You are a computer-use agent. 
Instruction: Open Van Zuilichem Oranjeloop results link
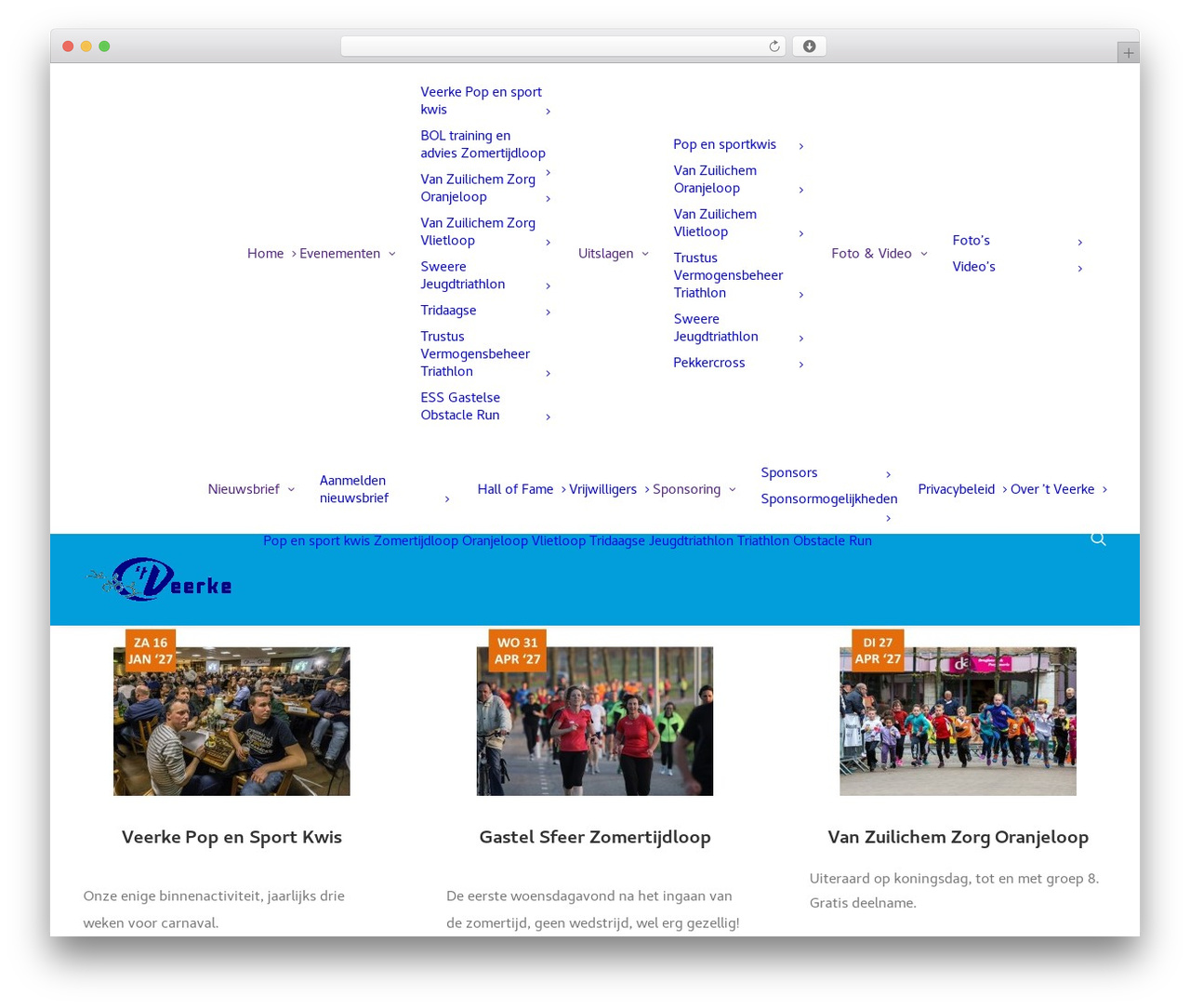pyautogui.click(x=715, y=179)
